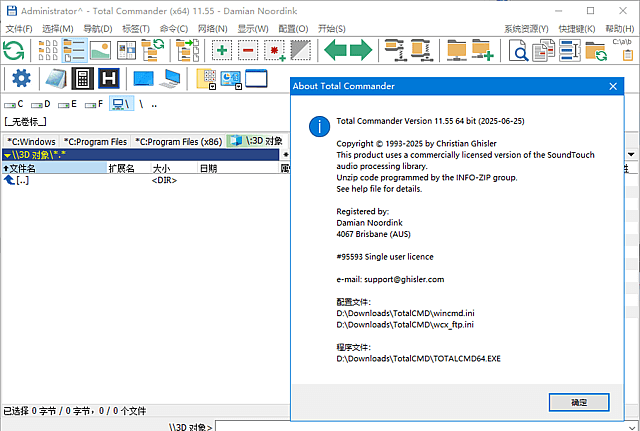This screenshot has width=640, height=431.
Task: Launch the notepad icon in second toolbar
Action: (56, 79)
